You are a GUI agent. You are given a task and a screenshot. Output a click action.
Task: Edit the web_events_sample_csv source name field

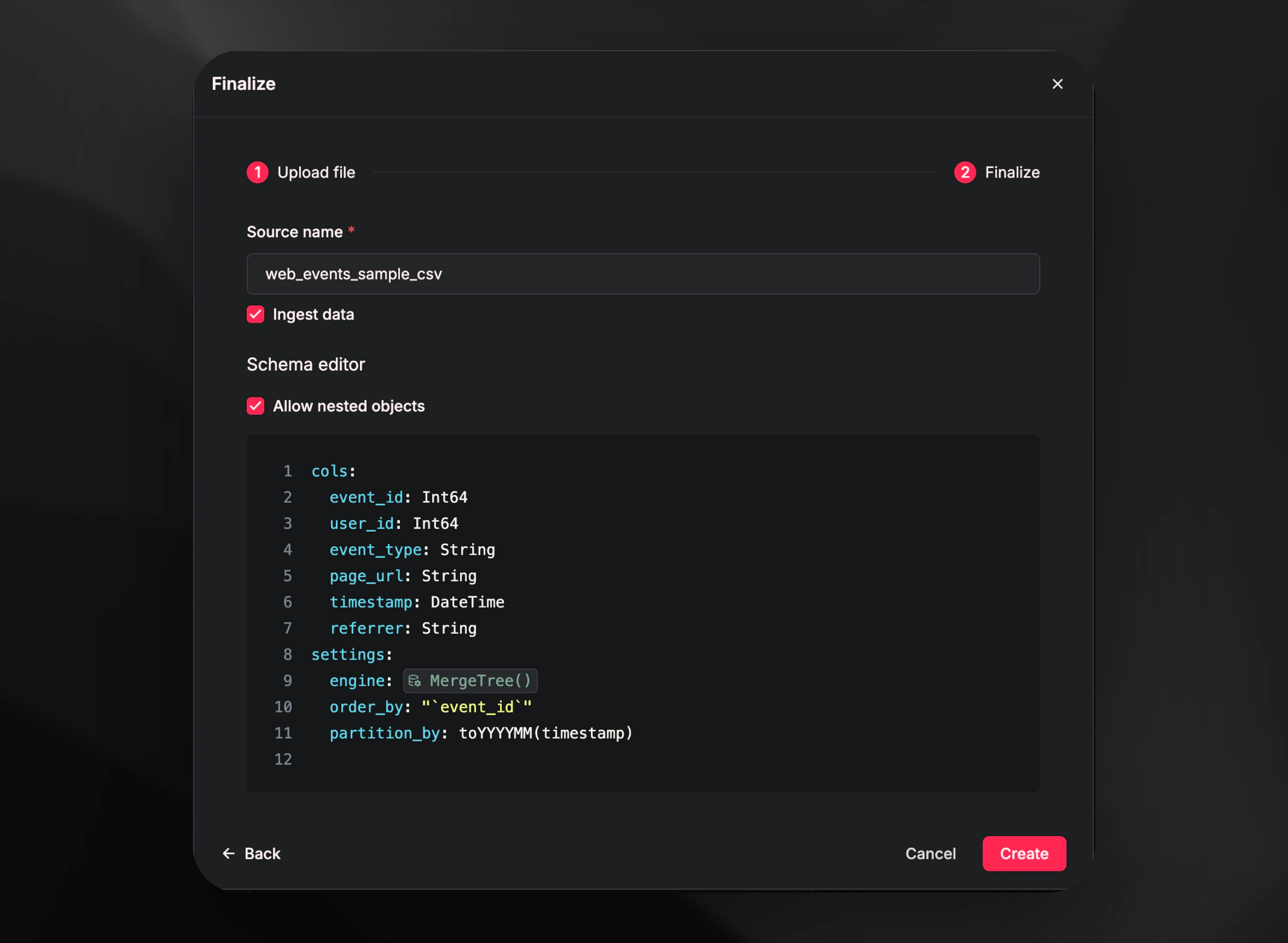click(x=642, y=274)
